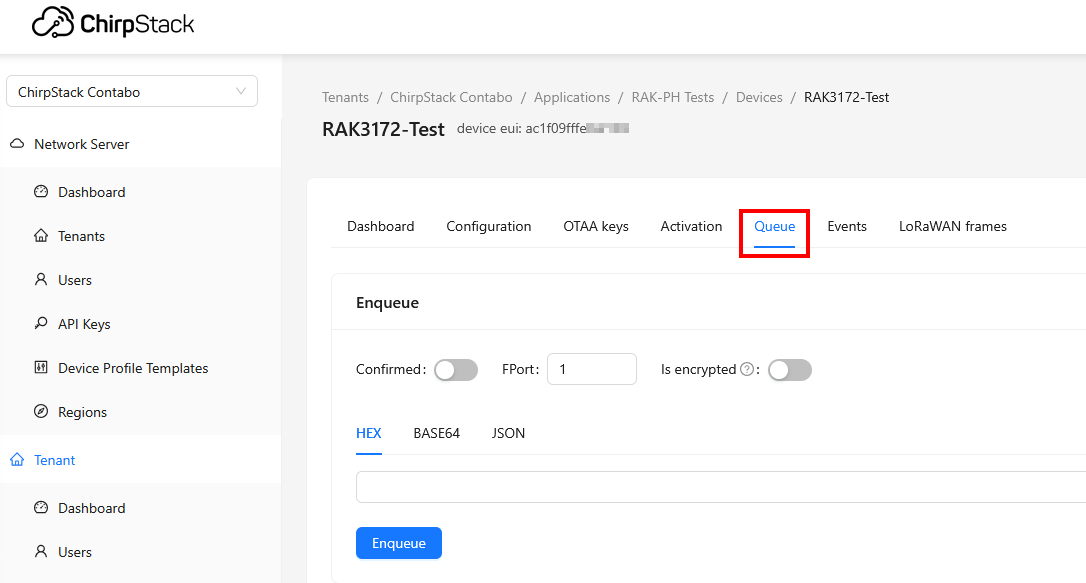Click the Tenant section home icon
Viewport: 1086px width, 583px height.
click(x=17, y=460)
